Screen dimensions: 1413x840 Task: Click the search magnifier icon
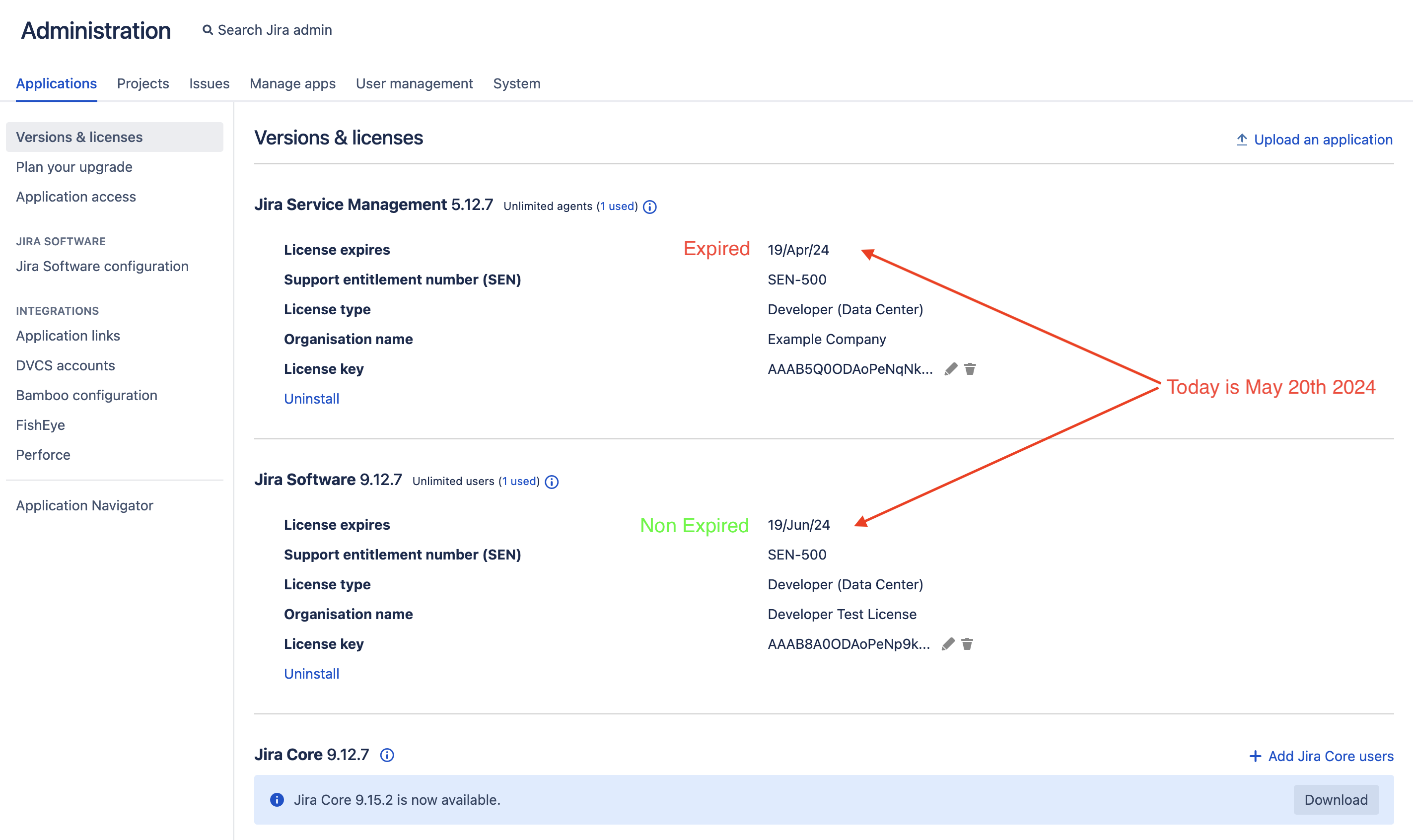(208, 30)
